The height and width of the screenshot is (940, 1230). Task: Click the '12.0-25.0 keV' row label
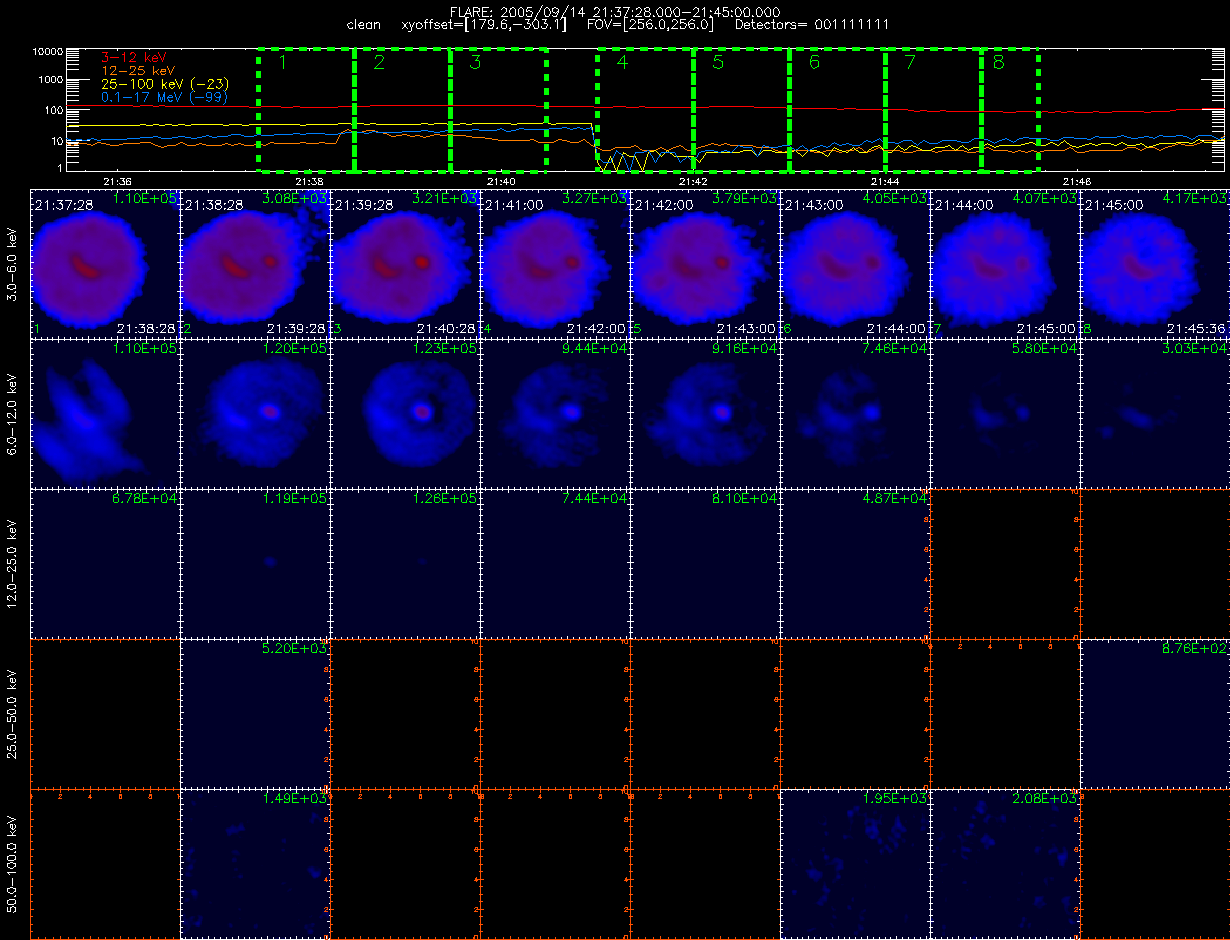tap(13, 563)
